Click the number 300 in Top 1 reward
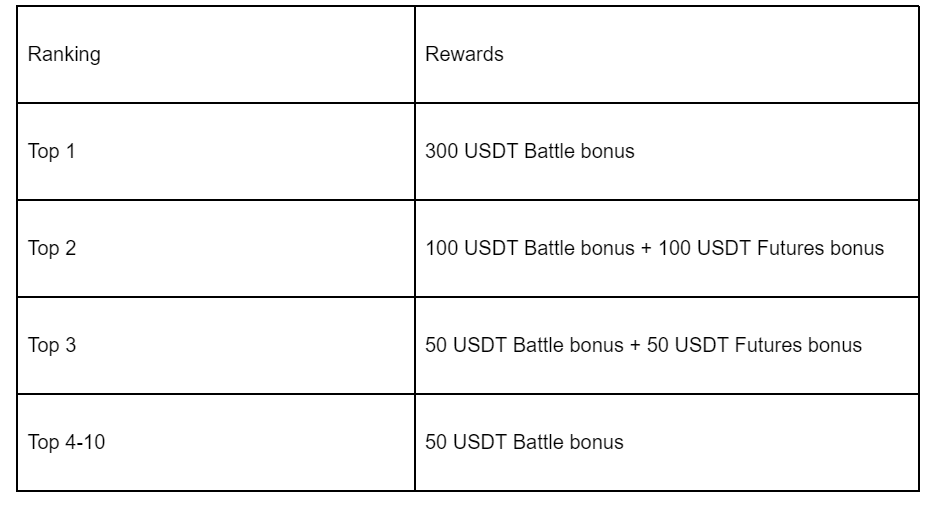950x505 pixels. 441,152
